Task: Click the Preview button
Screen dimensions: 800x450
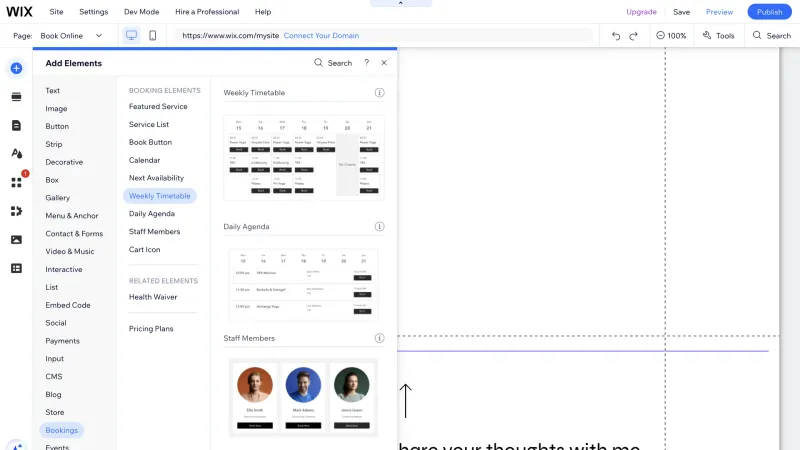Action: click(x=719, y=12)
